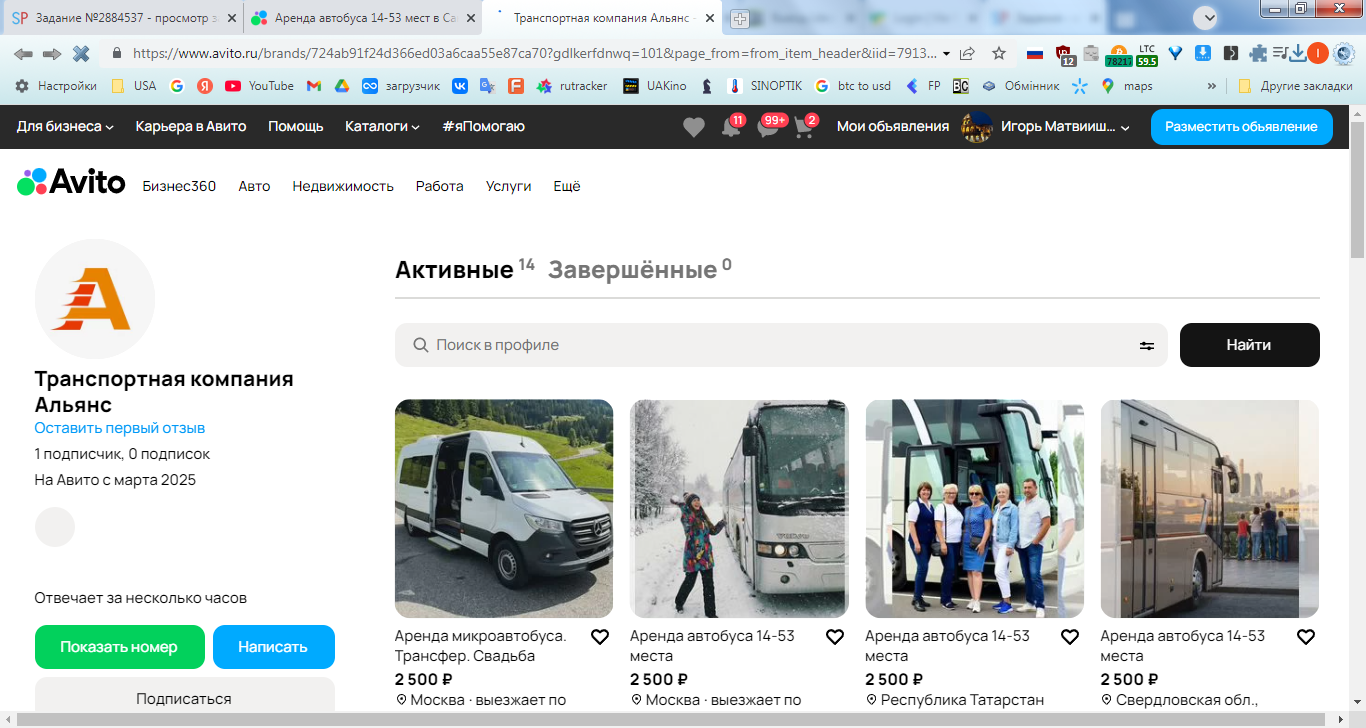Switch to the Аренда автобуса browser tab

[x=364, y=18]
